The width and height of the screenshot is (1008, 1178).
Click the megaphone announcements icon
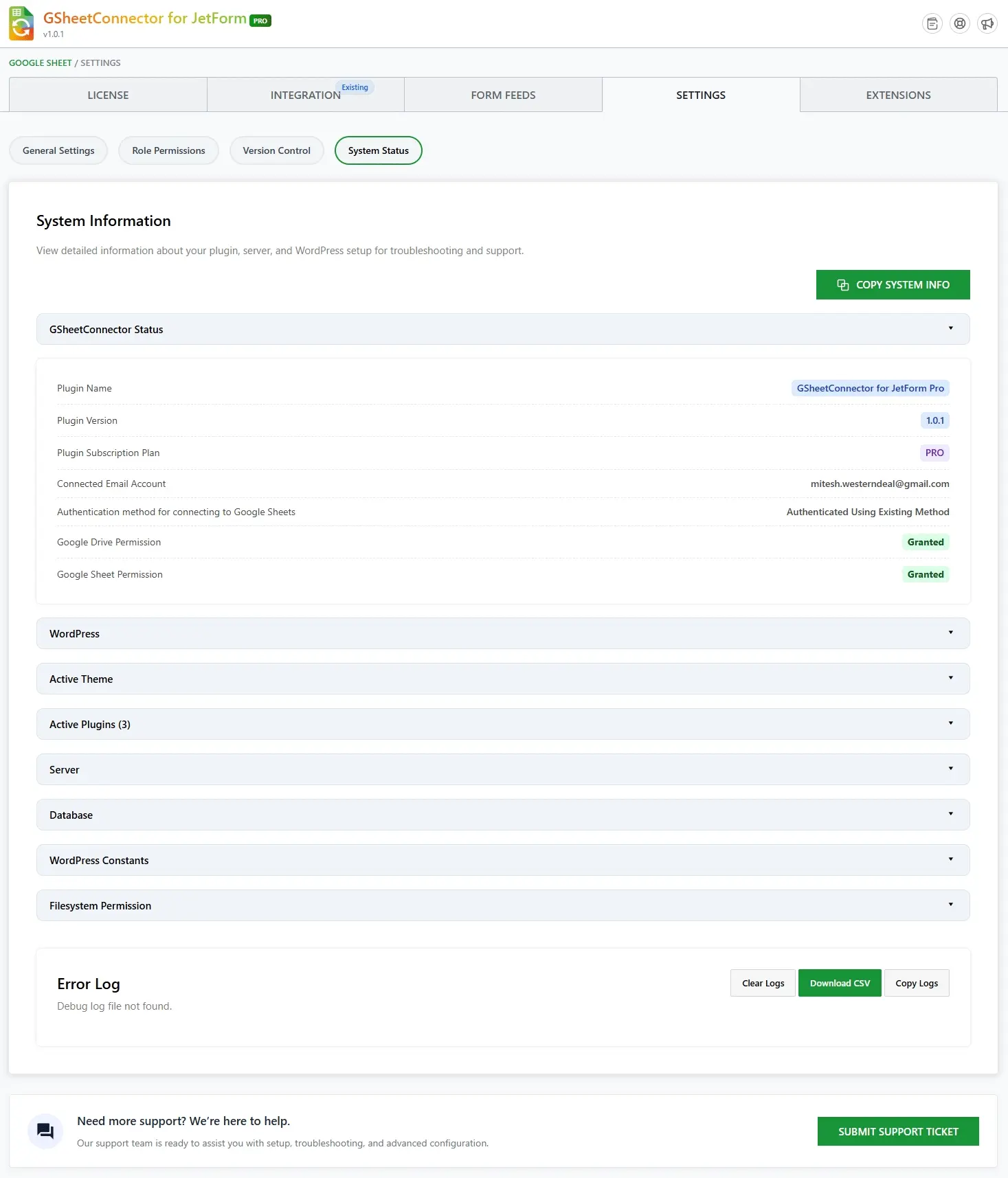click(x=987, y=24)
